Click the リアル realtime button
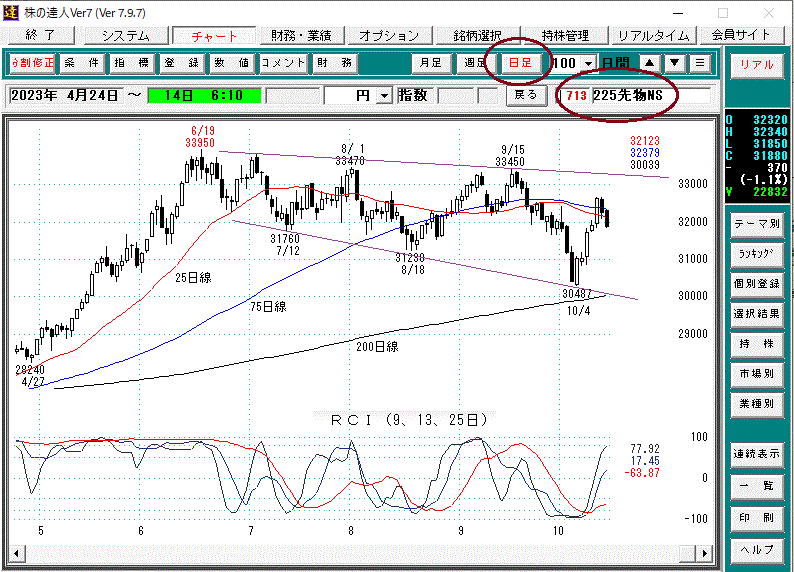 coord(757,63)
